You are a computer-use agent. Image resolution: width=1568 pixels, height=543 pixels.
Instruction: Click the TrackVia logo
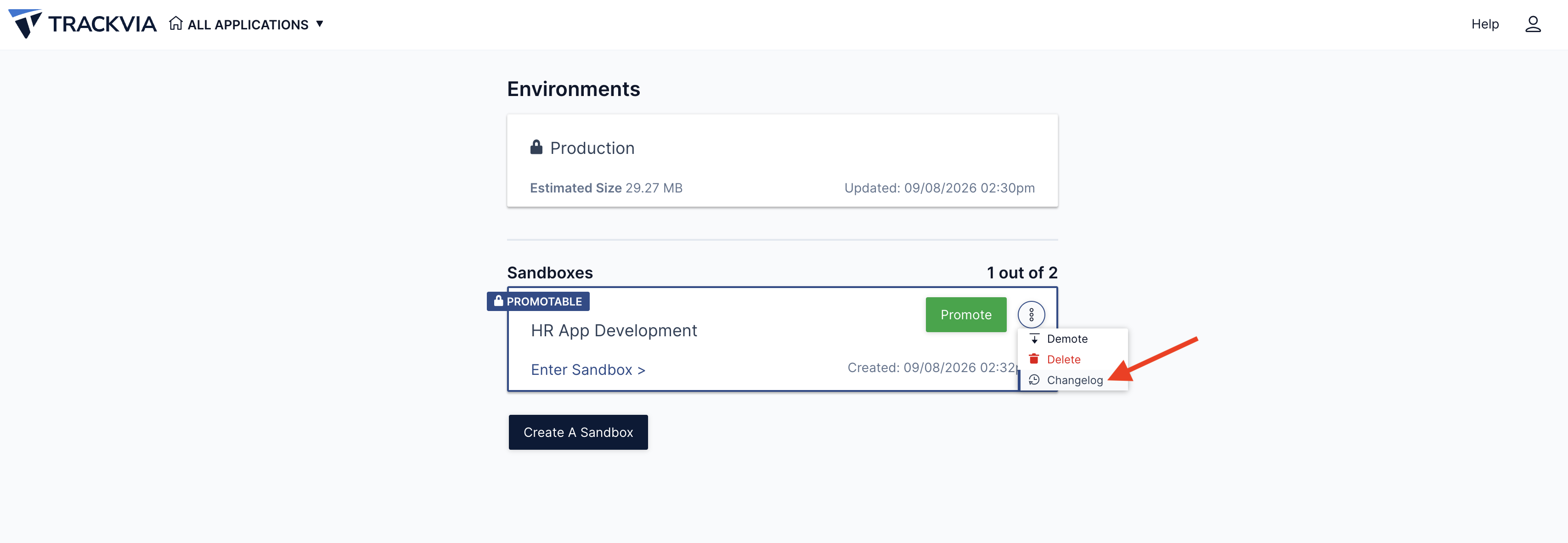coord(82,24)
